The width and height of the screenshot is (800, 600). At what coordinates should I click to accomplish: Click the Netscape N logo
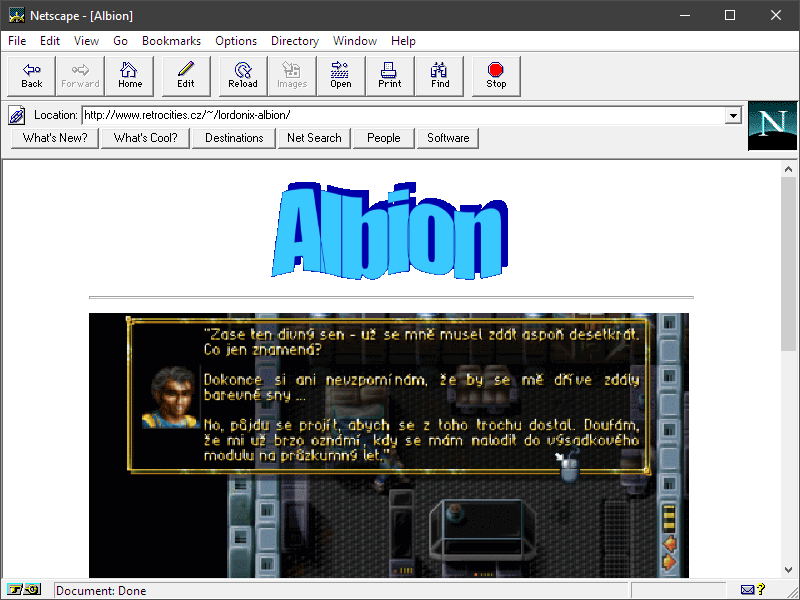tap(772, 125)
